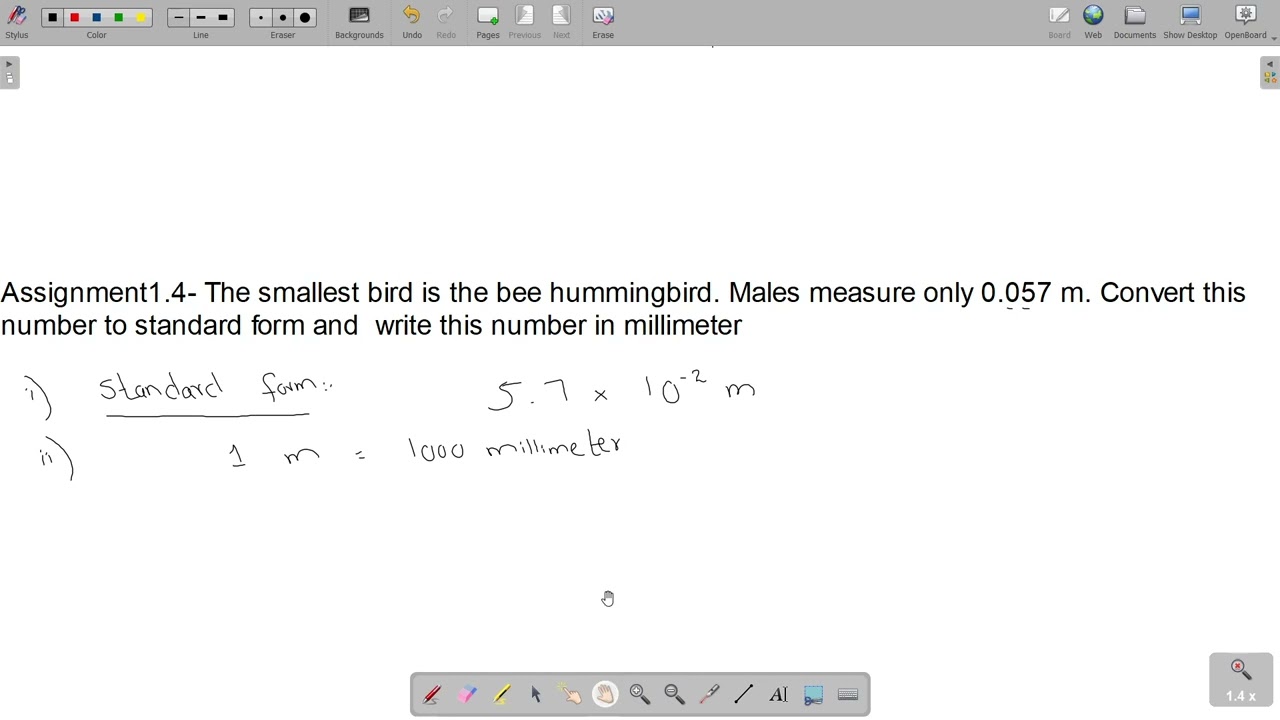Image resolution: width=1280 pixels, height=720 pixels.
Task: Show the virtual keyboard
Action: [848, 695]
